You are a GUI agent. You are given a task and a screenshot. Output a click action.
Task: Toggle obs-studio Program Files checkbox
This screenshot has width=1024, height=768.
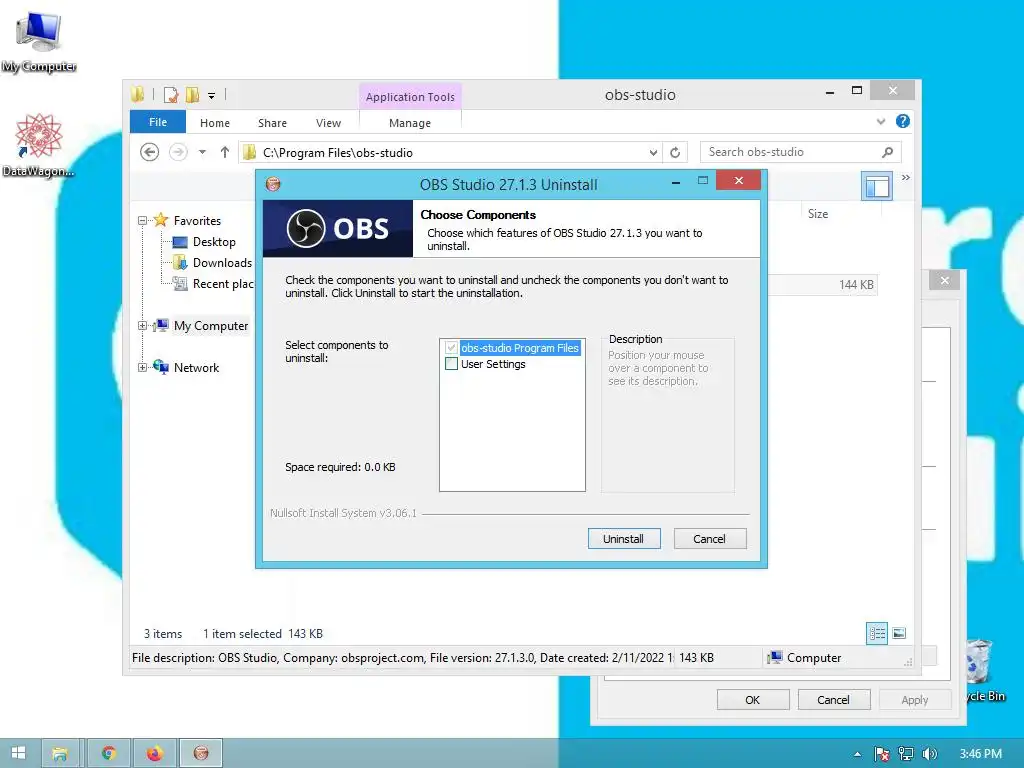click(x=451, y=347)
